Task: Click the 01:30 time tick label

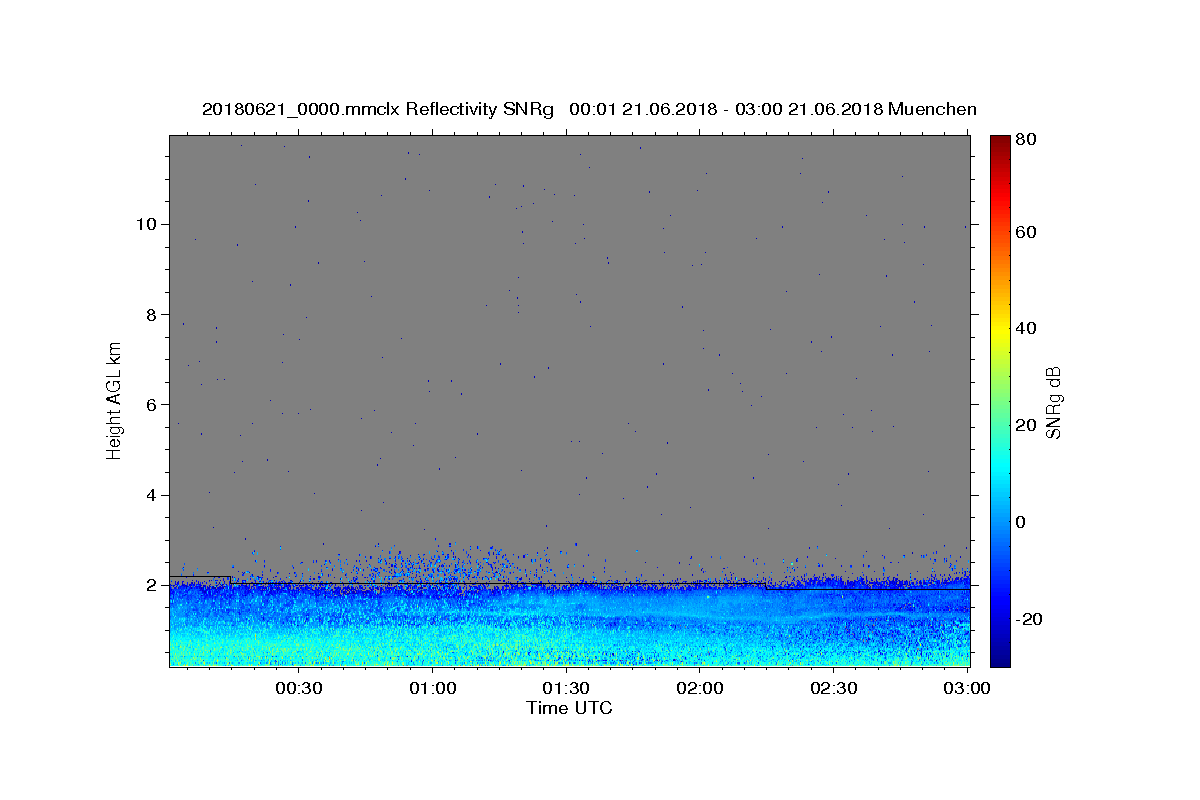Action: click(x=567, y=688)
